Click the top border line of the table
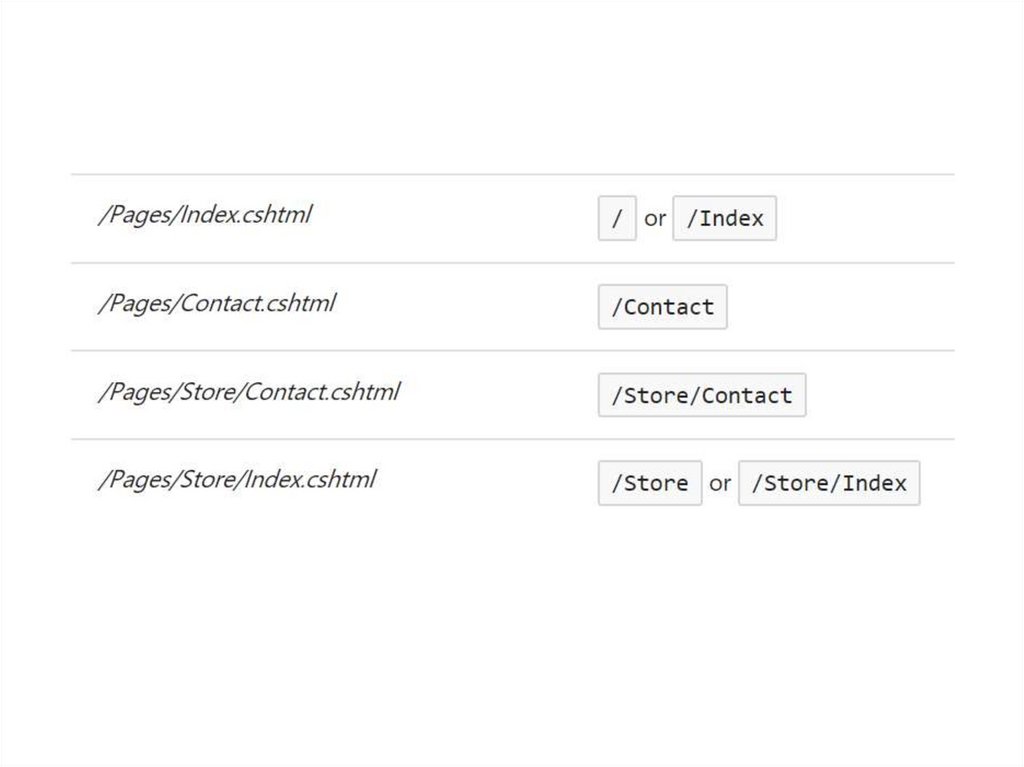Image resolution: width=1024 pixels, height=767 pixels. (512, 175)
